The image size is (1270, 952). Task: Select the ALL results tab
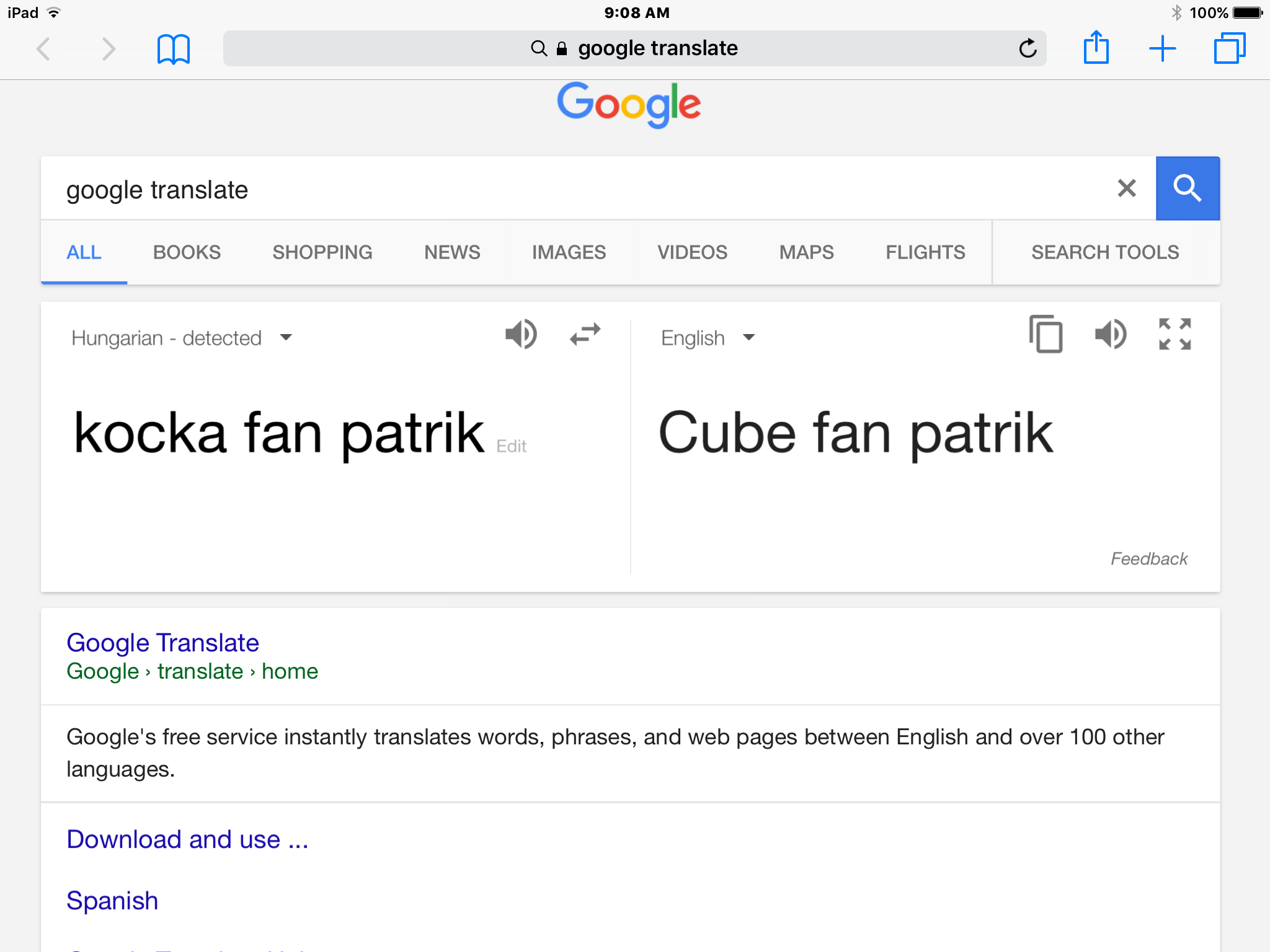click(x=84, y=252)
